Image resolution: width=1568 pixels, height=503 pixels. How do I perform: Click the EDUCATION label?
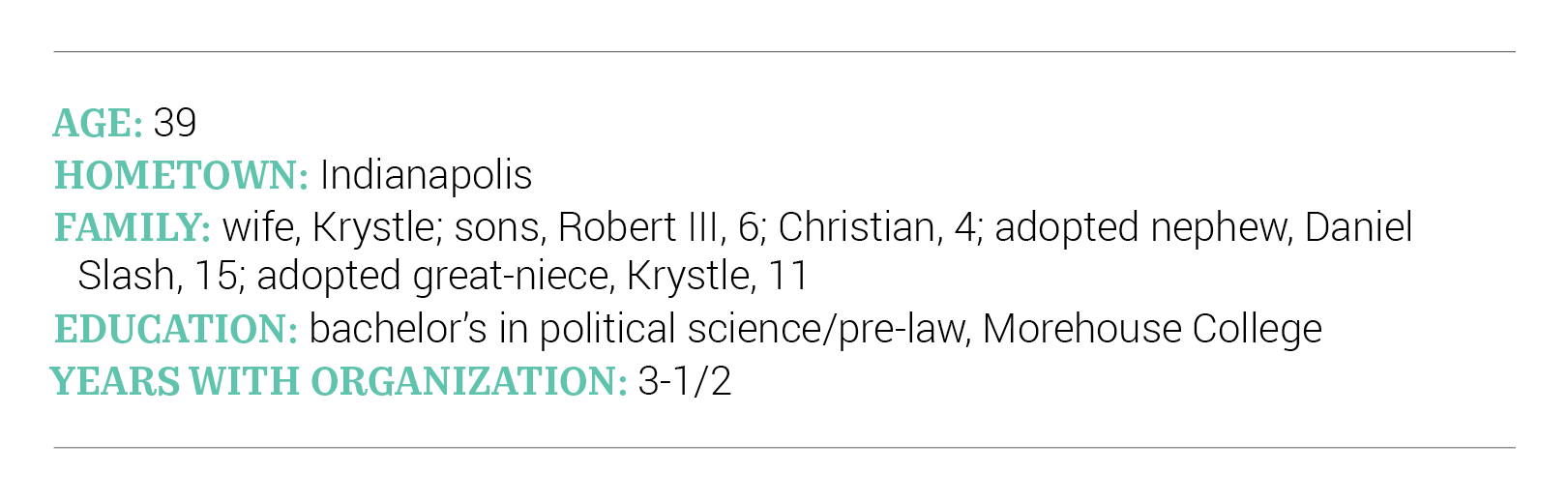click(x=176, y=329)
